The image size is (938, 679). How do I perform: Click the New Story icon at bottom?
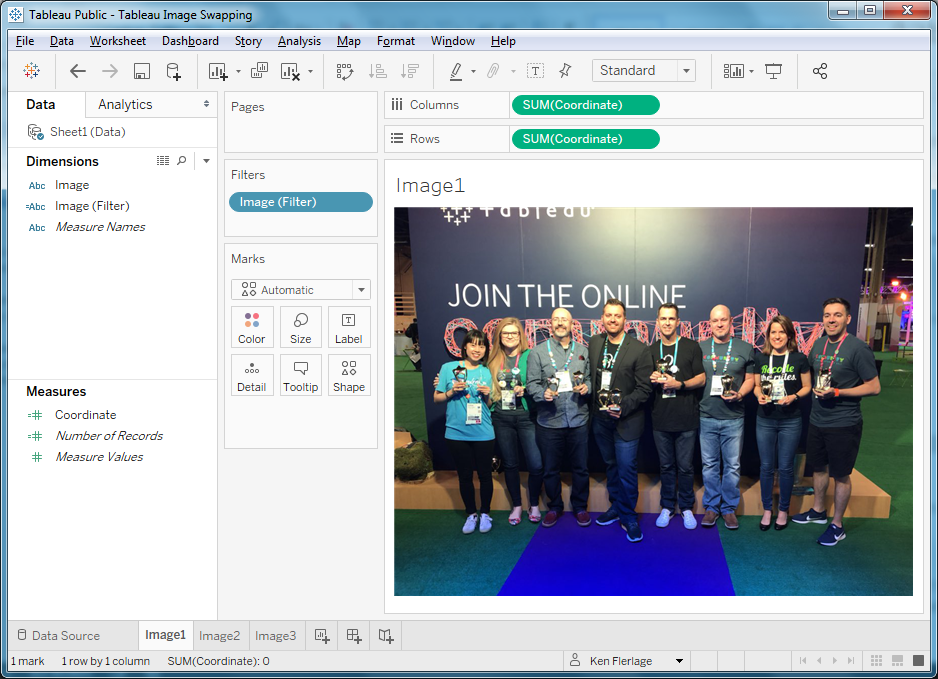coord(385,635)
